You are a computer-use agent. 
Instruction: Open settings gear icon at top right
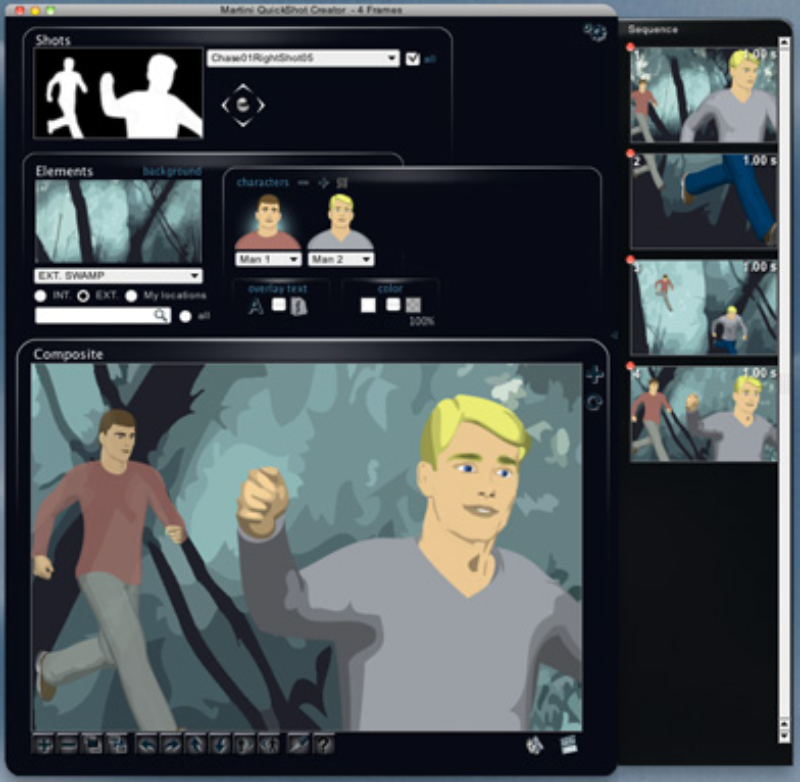click(x=594, y=32)
